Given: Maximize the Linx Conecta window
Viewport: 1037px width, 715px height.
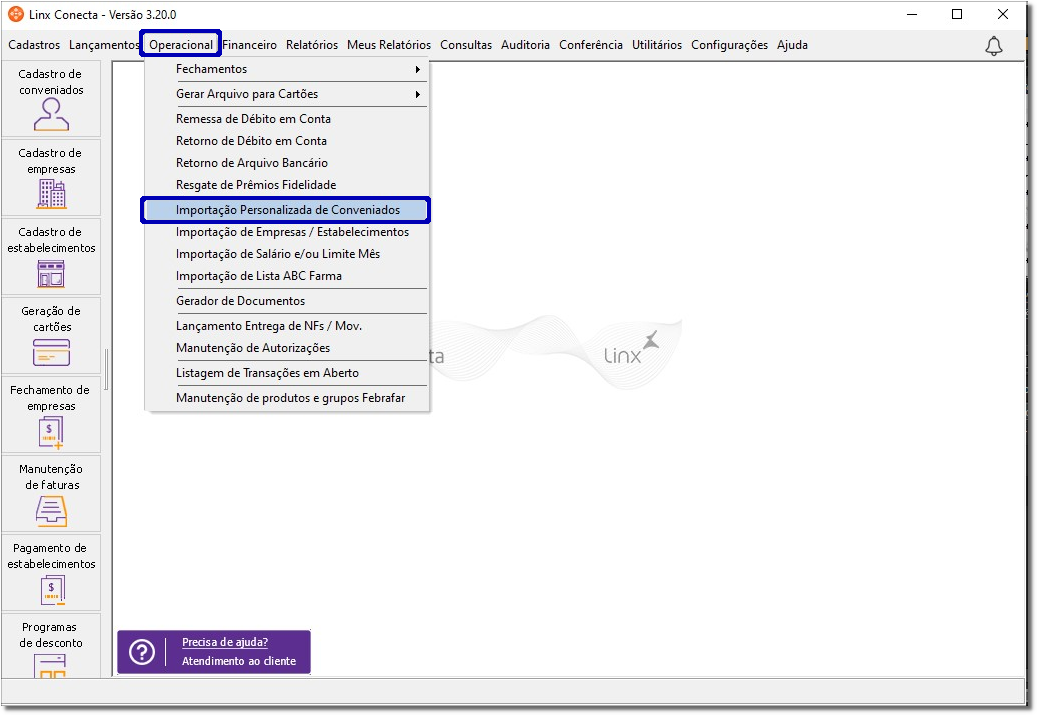Looking at the screenshot, I should point(957,14).
